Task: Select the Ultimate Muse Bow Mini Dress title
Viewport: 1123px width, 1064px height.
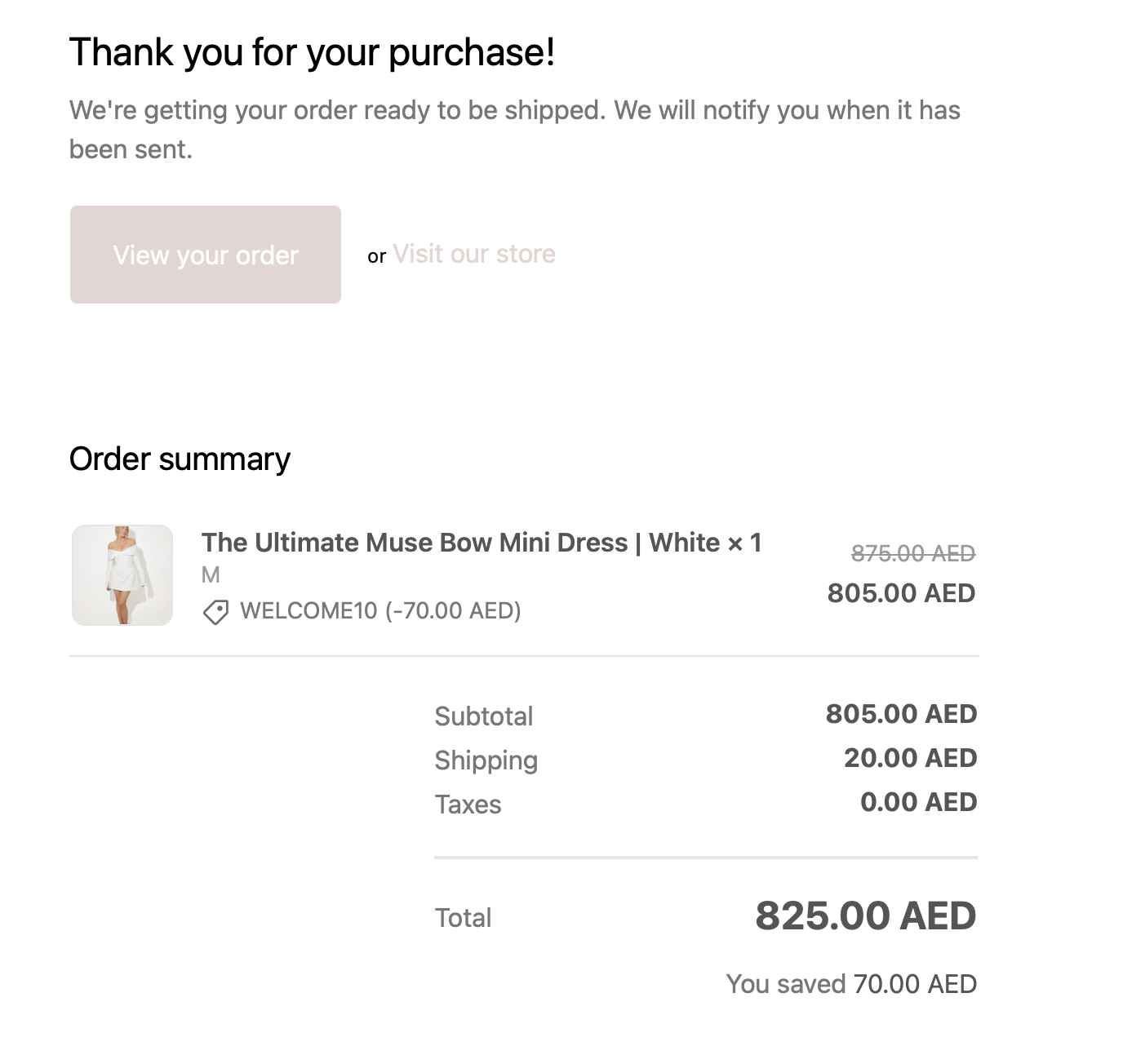Action: click(481, 543)
